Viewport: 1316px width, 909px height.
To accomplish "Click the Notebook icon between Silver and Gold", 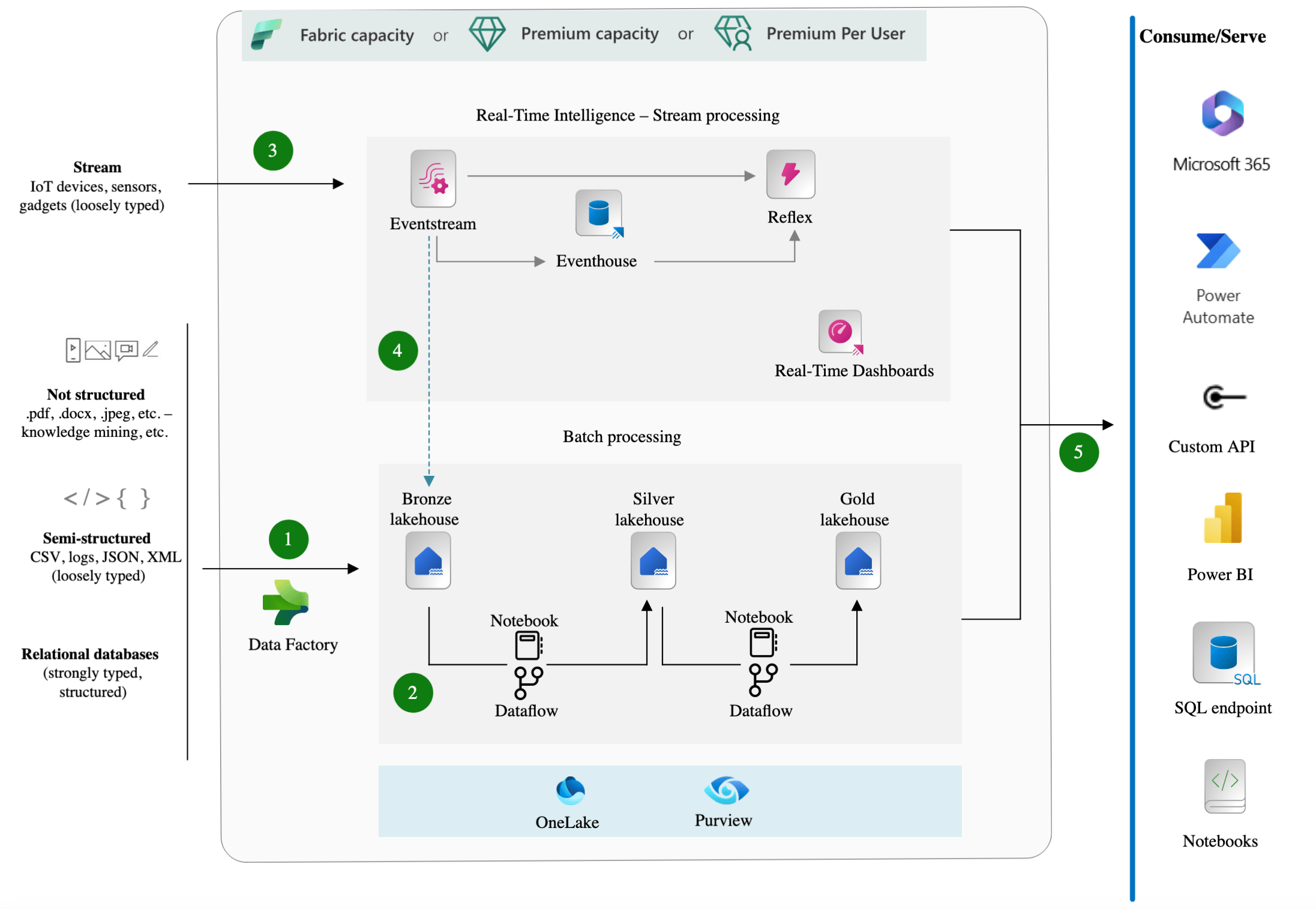I will point(763,643).
